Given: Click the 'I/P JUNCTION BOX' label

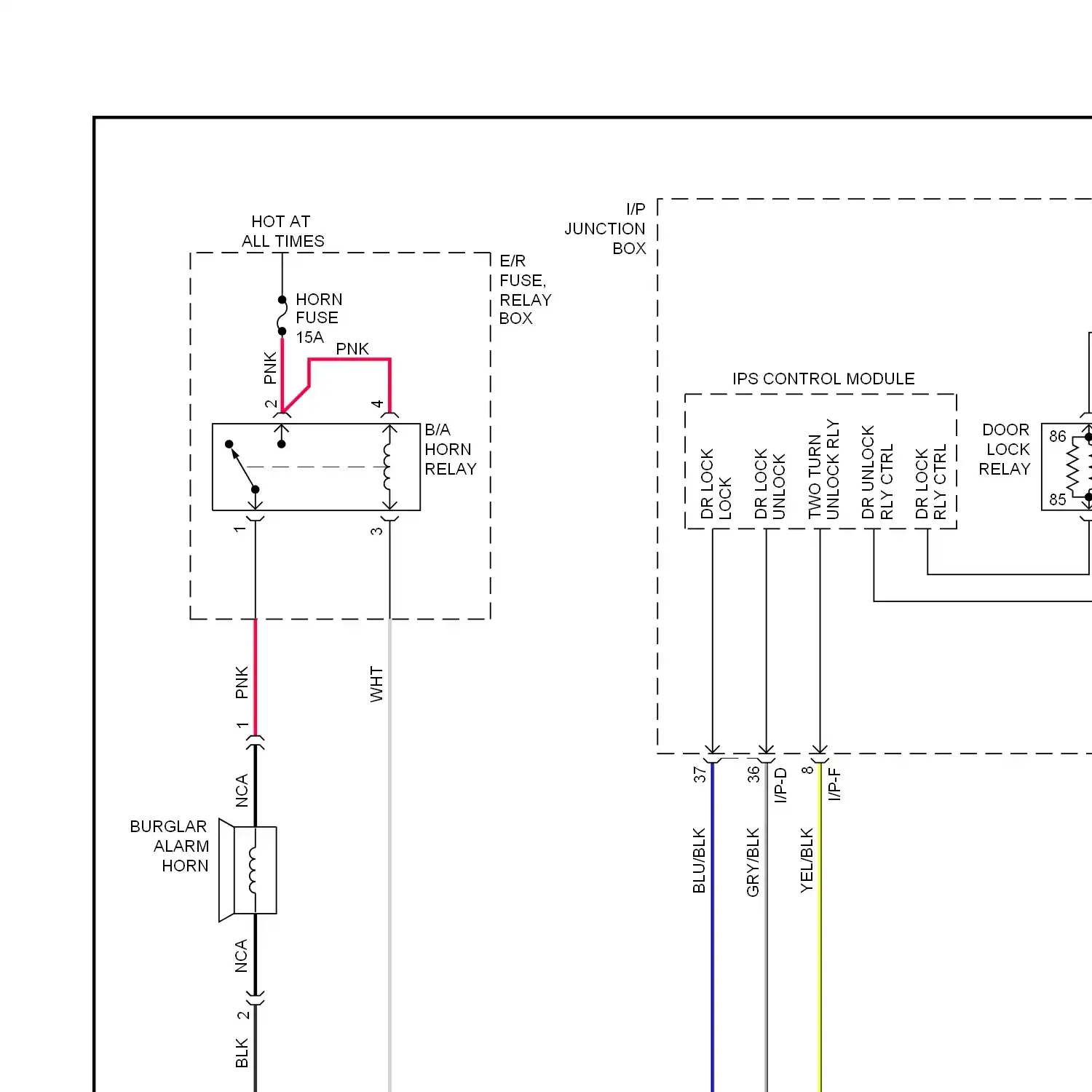Looking at the screenshot, I should coord(605,229).
